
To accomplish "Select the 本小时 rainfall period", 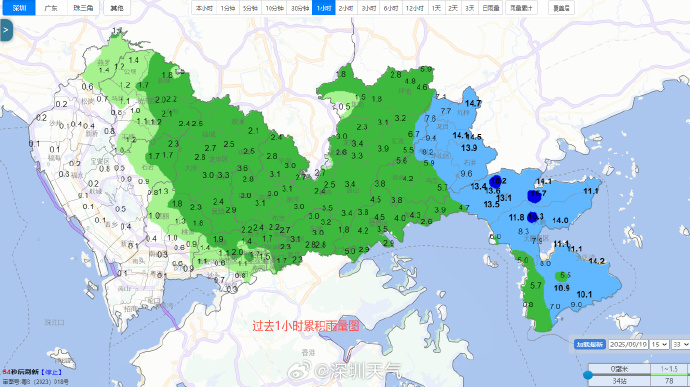I will point(204,8).
